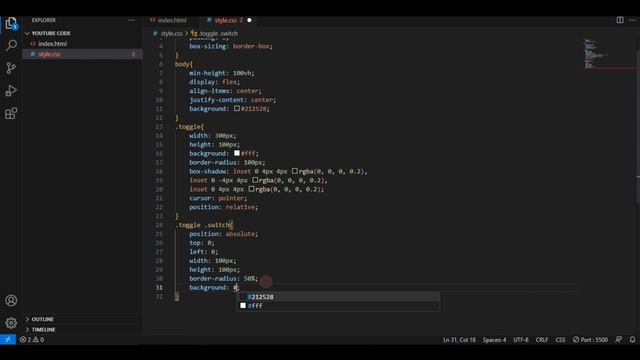Open rgba color swatch on line 20
Viewport: 640px width, 360px height.
point(251,189)
